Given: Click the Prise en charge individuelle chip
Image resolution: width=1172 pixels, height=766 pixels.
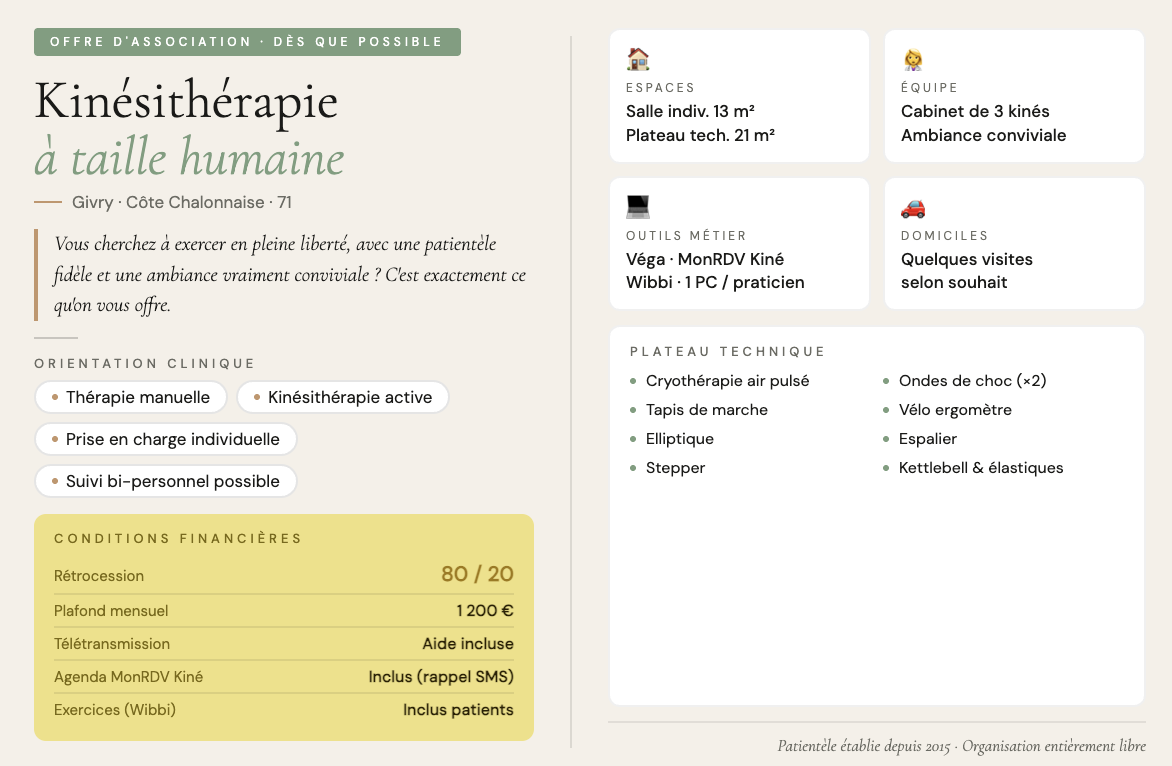Looking at the screenshot, I should (166, 439).
